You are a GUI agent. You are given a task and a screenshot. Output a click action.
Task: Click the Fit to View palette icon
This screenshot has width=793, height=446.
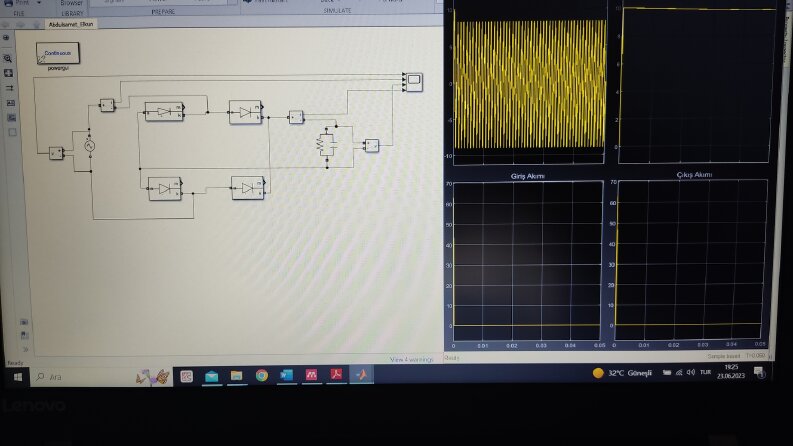(8, 73)
